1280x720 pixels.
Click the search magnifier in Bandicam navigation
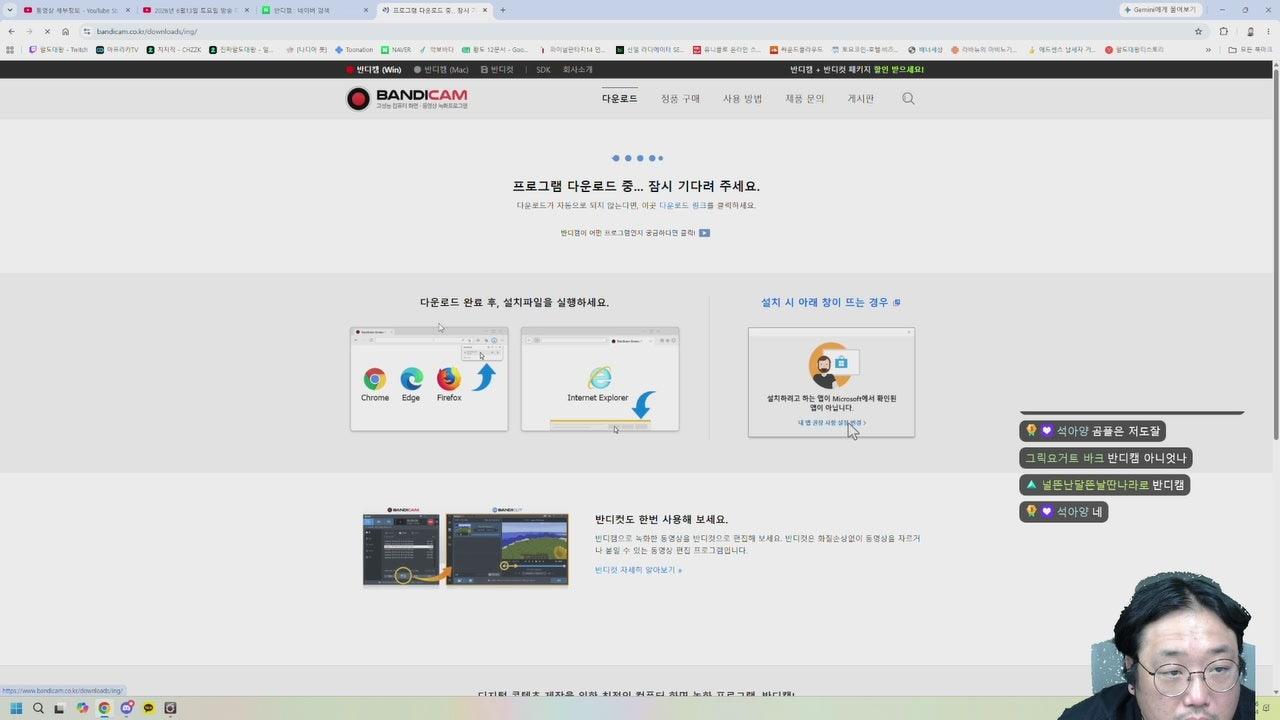[x=908, y=99]
